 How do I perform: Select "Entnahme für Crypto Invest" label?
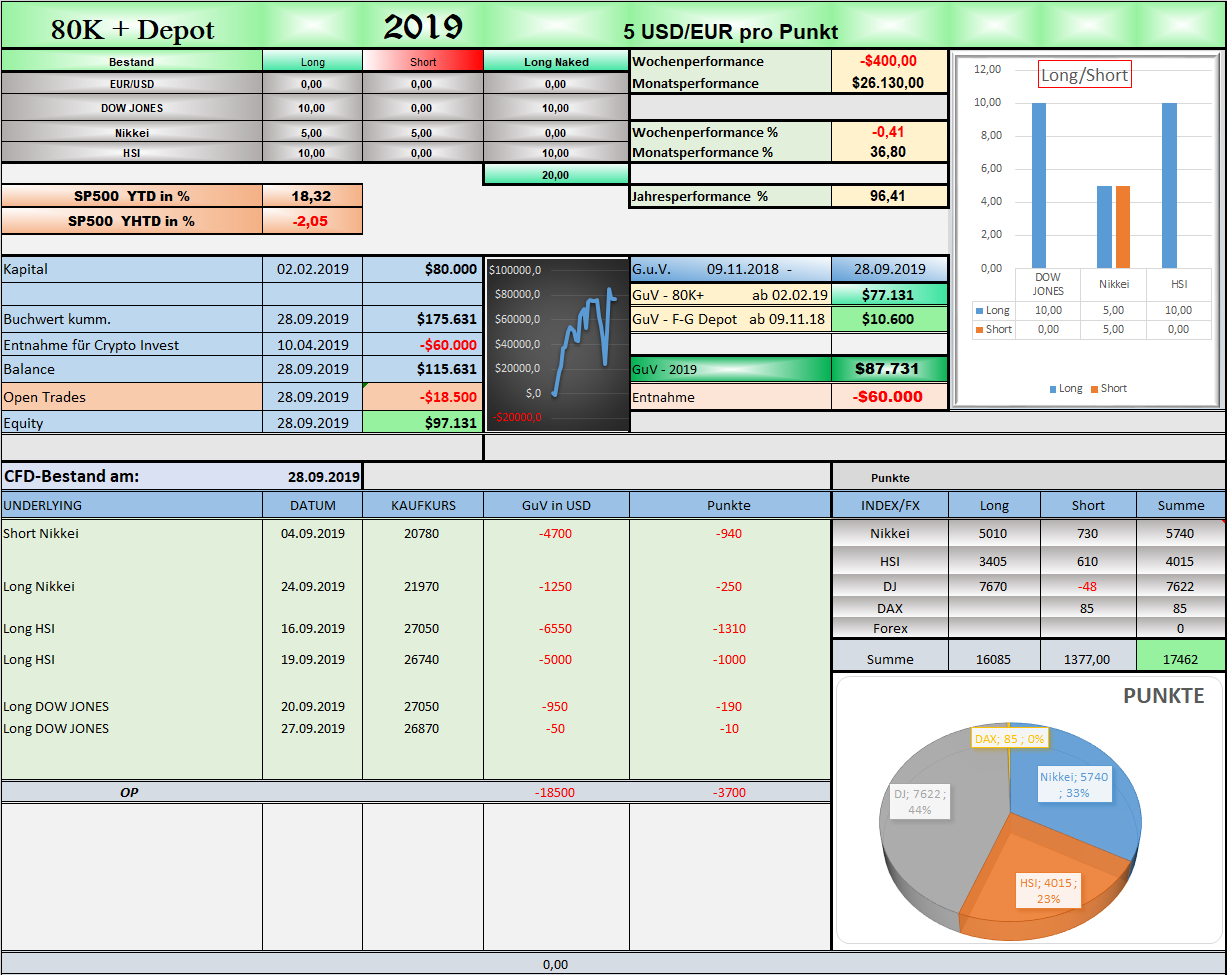pos(132,344)
